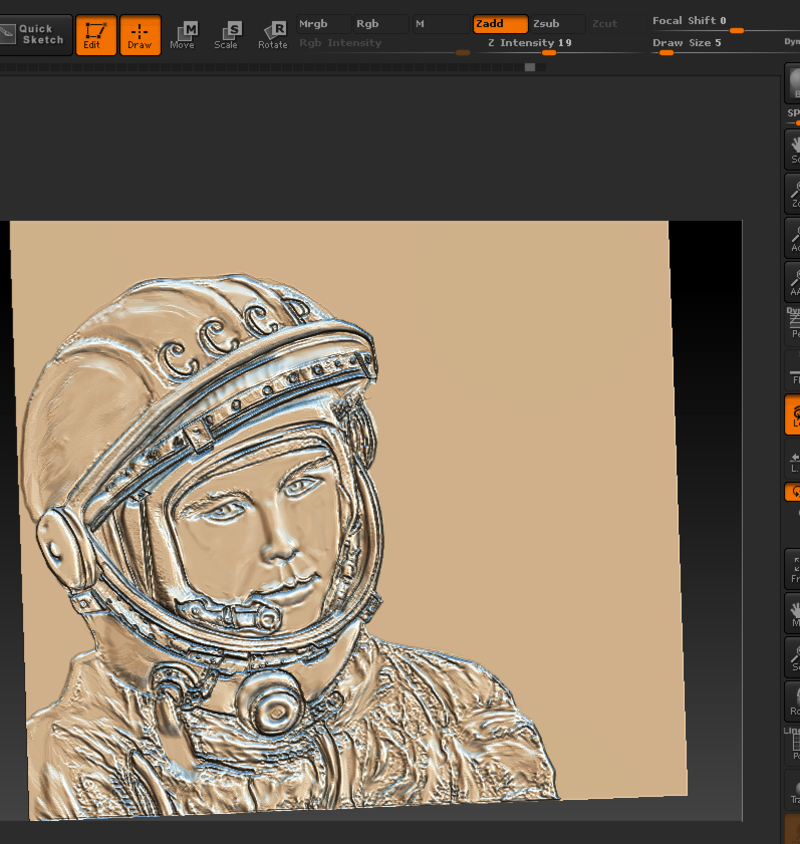The width and height of the screenshot is (800, 844).
Task: Enable Rgb paint mode
Action: tap(380, 24)
